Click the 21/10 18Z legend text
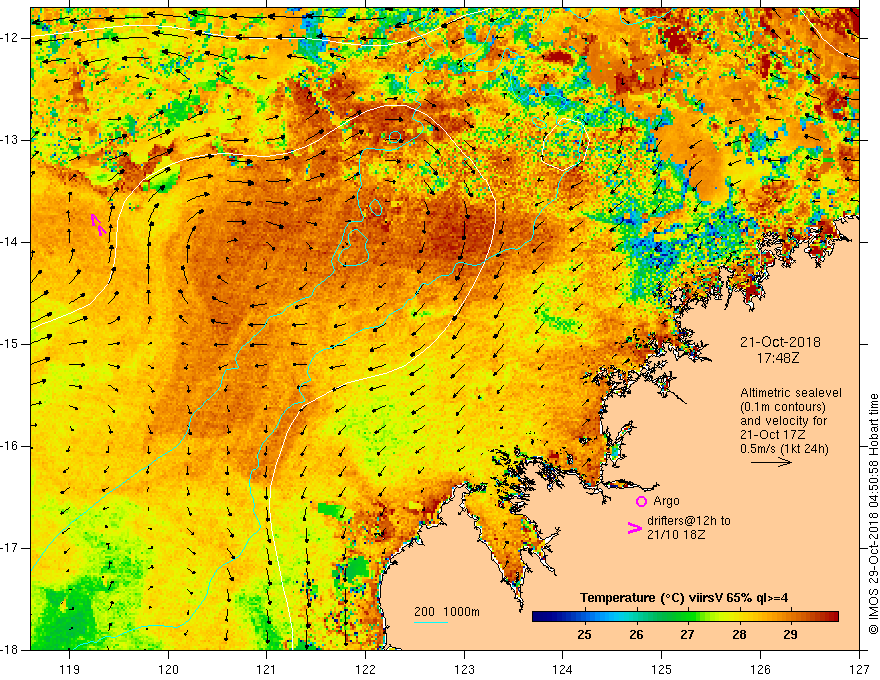Image resolution: width=880 pixels, height=680 pixels. point(676,535)
